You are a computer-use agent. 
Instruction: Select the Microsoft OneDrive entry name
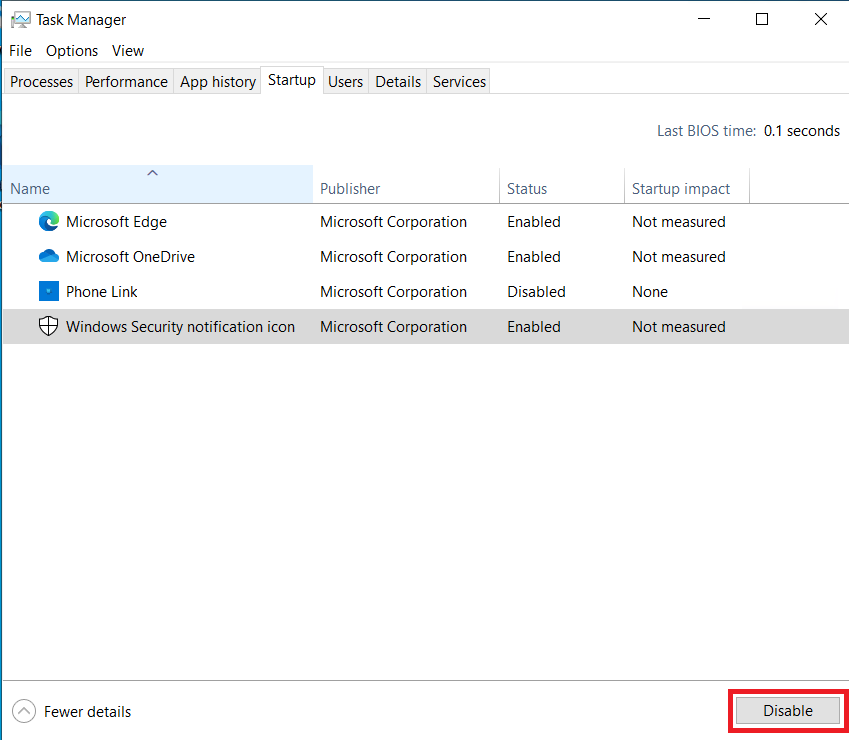click(130, 257)
